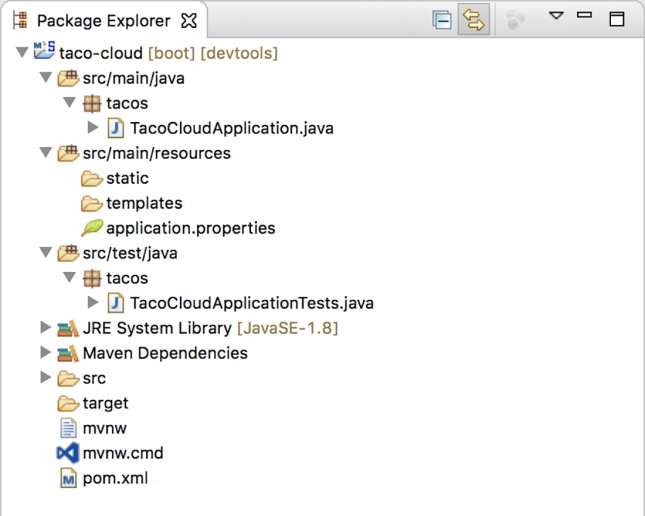Image resolution: width=645 pixels, height=516 pixels.
Task: Select the mvnw file name
Action: click(105, 428)
